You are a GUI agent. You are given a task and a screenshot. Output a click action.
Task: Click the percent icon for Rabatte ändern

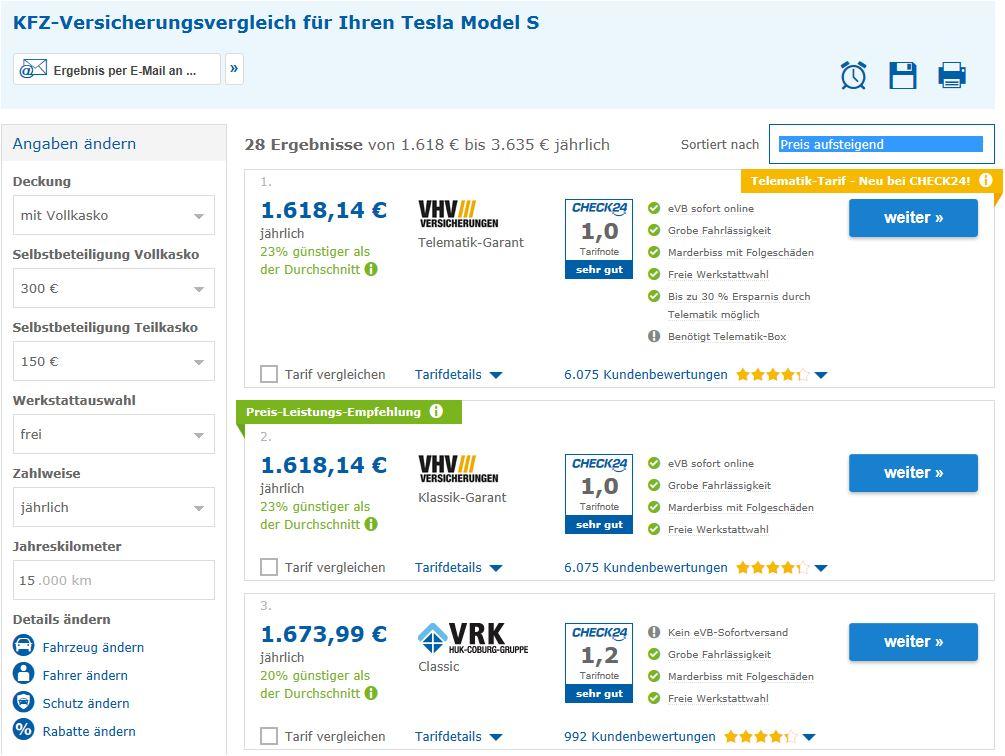(x=24, y=729)
